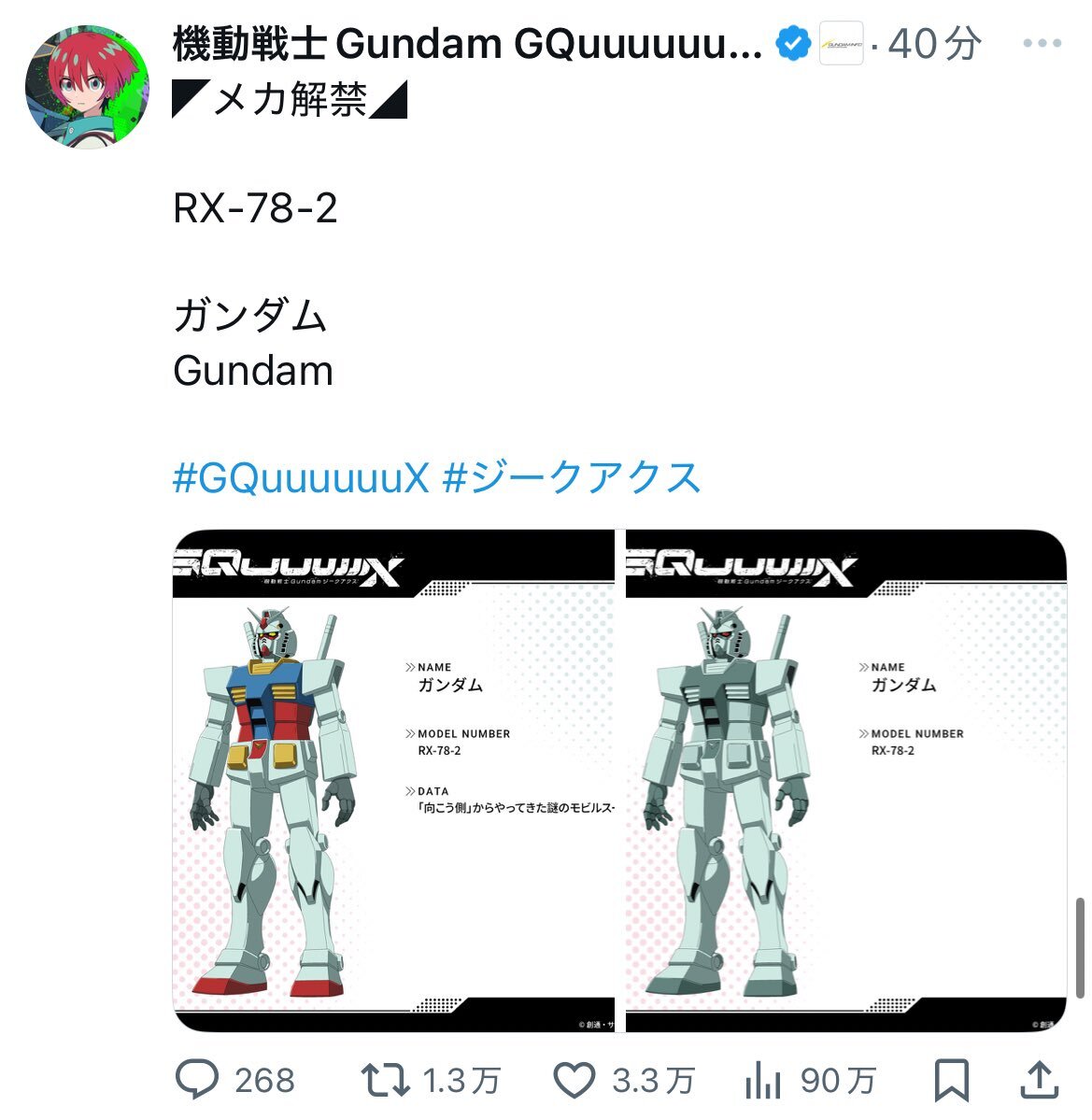The width and height of the screenshot is (1092, 1120).
Task: Open the account name 機動戦士 Gundam GQuuuuuuX
Action: point(468,44)
